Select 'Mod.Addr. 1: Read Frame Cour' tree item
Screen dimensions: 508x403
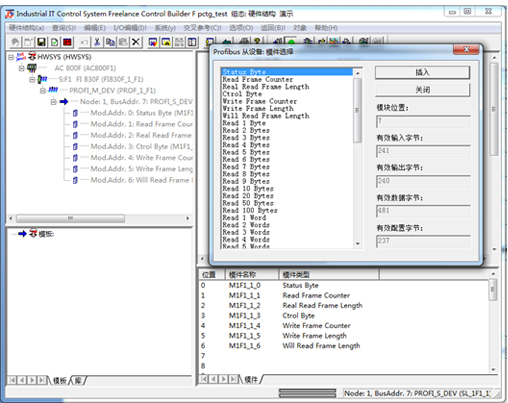click(x=141, y=124)
